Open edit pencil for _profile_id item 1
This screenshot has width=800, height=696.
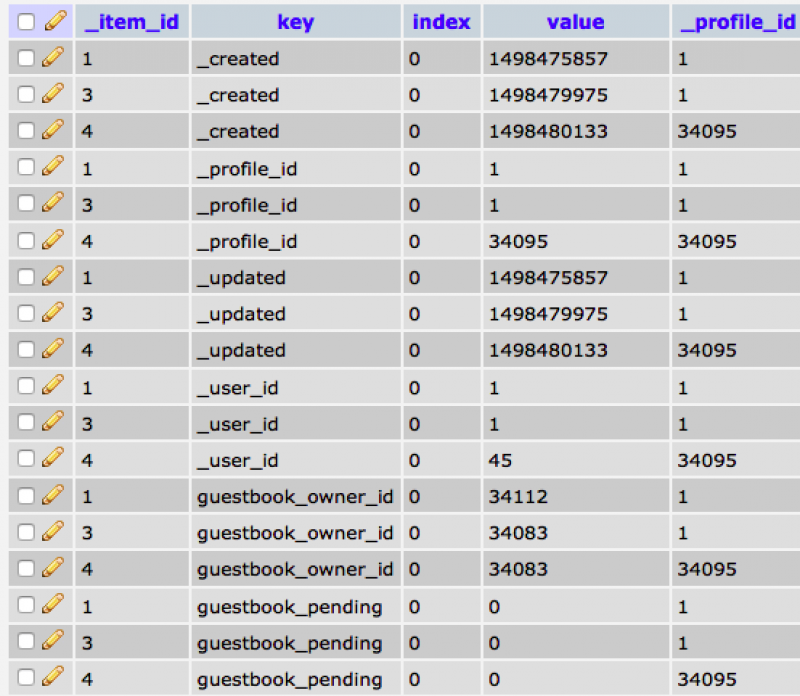pyautogui.click(x=53, y=166)
